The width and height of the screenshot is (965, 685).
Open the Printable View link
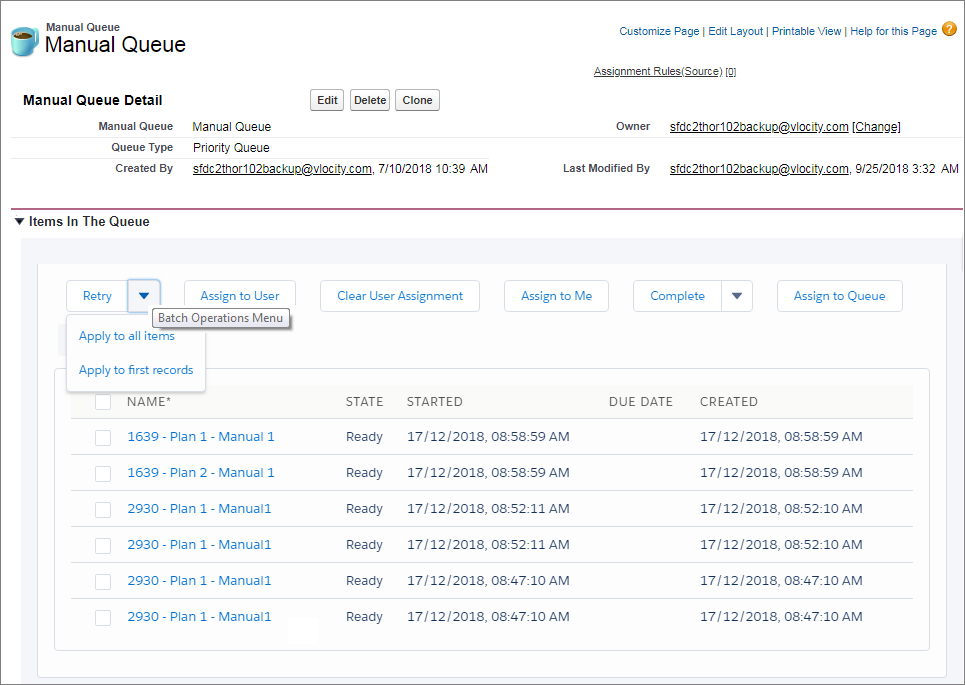tap(806, 31)
